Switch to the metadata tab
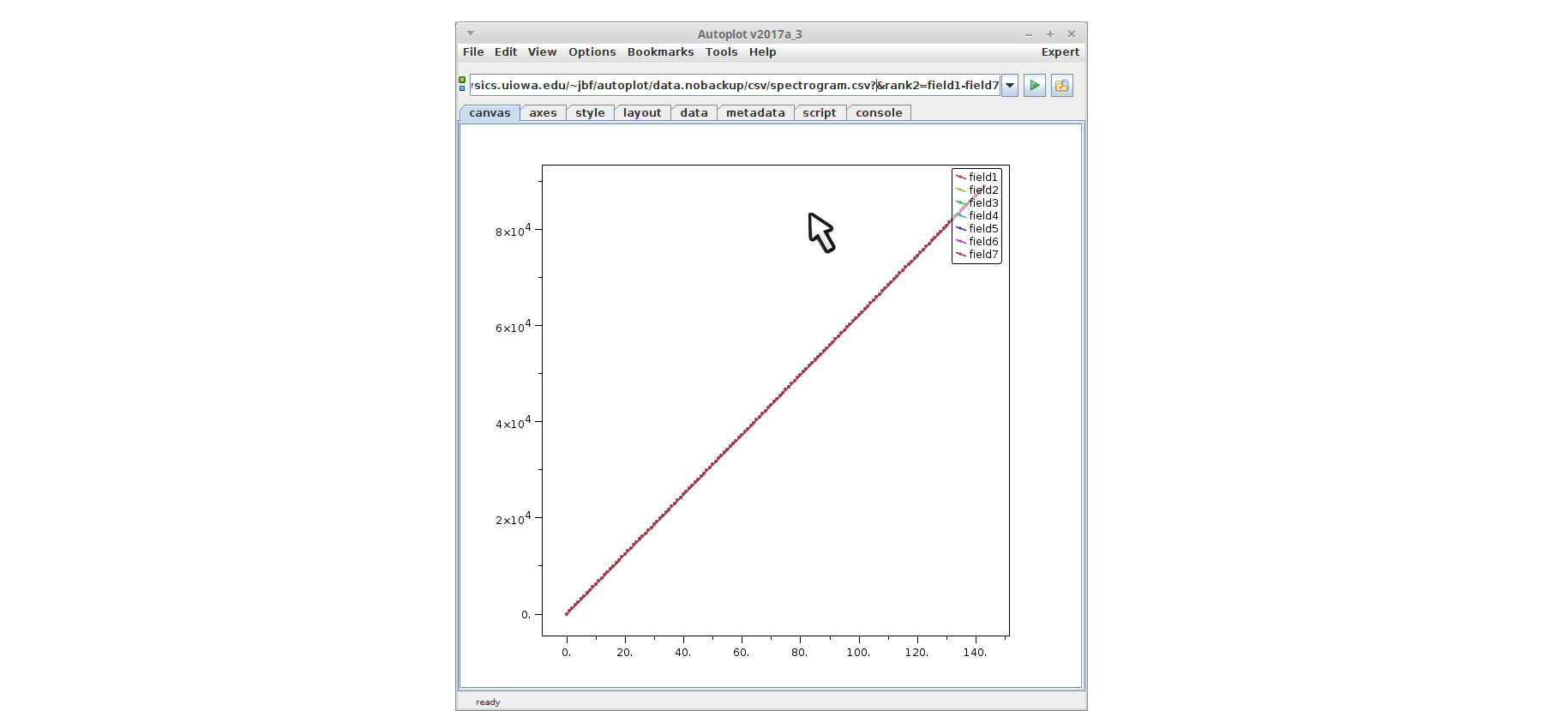 (x=755, y=112)
